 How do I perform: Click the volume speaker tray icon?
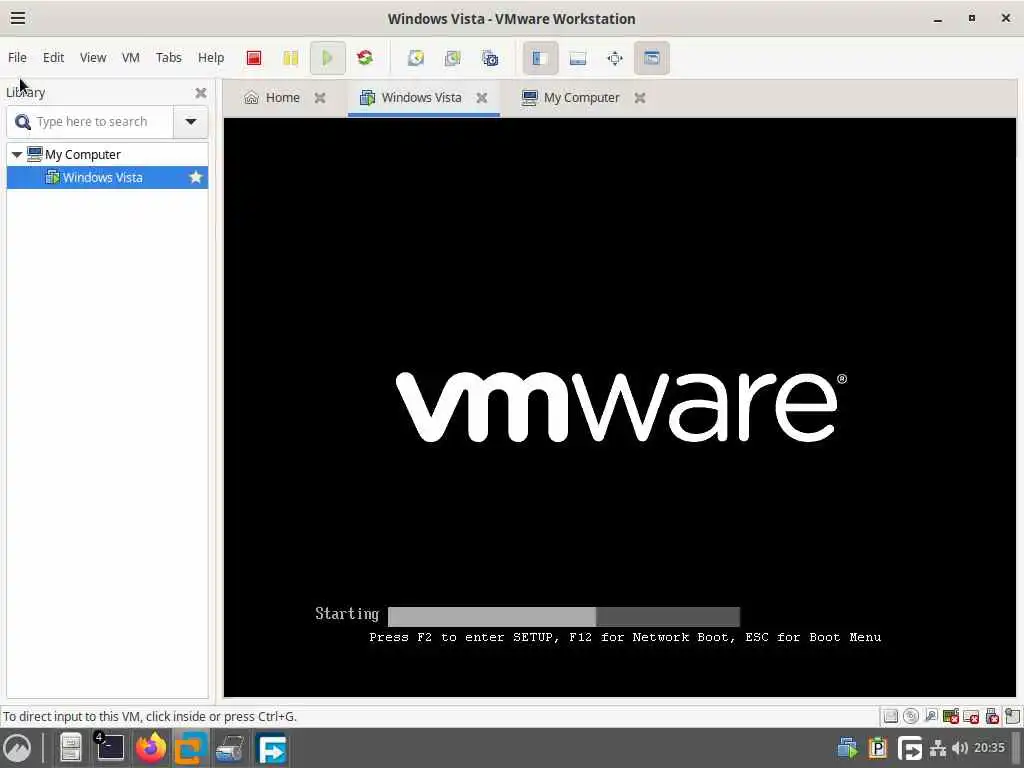tap(959, 748)
